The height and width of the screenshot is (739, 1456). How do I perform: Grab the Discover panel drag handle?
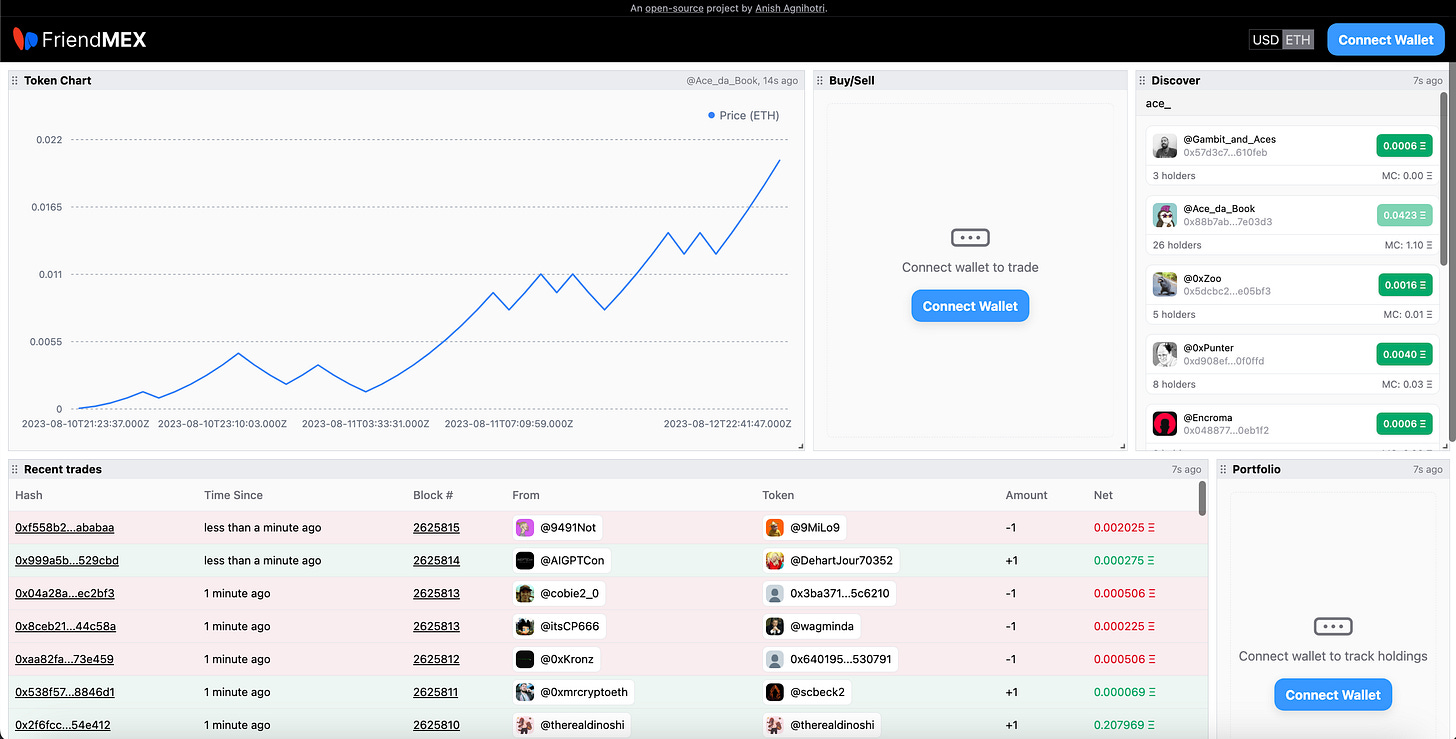[1142, 80]
